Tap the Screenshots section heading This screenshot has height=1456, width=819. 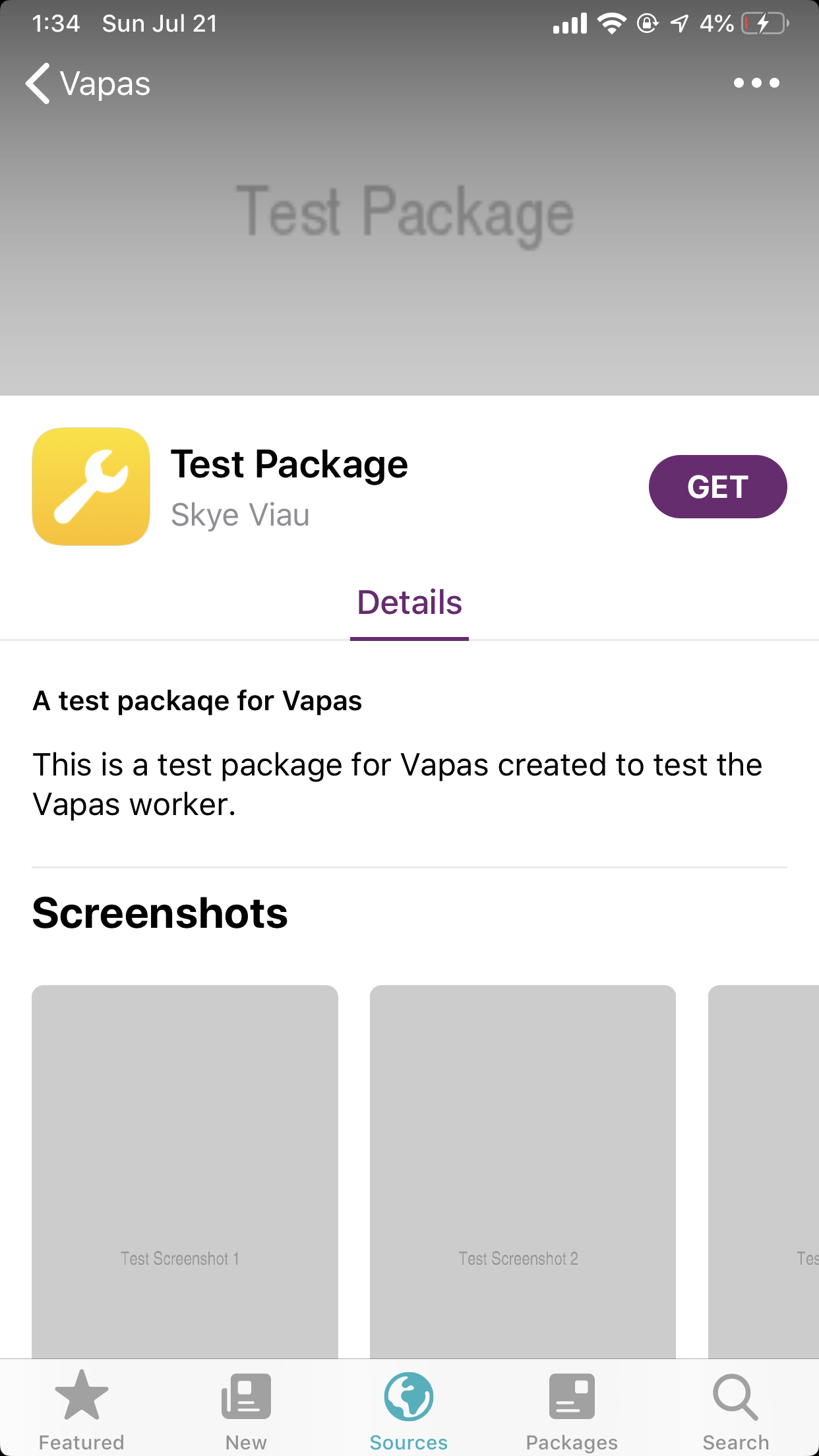160,913
